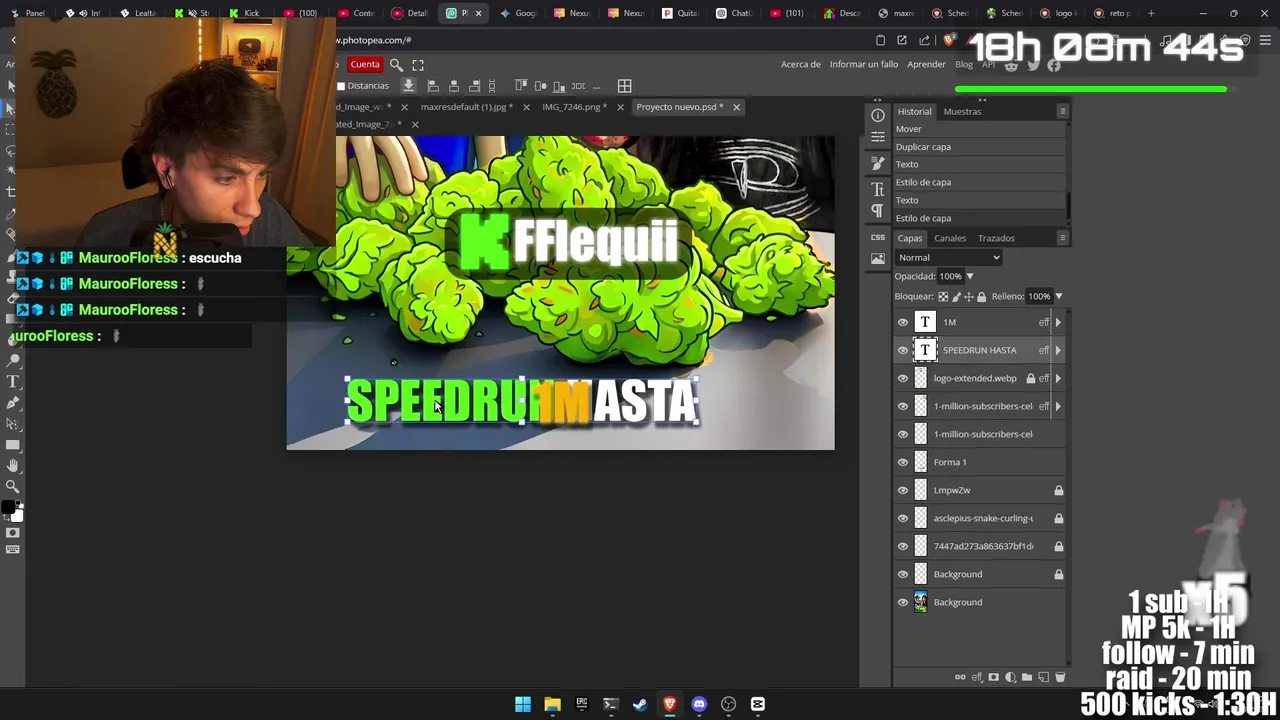Click the search magnifier icon next to Cuenta
The image size is (1280, 720).
coord(396,65)
